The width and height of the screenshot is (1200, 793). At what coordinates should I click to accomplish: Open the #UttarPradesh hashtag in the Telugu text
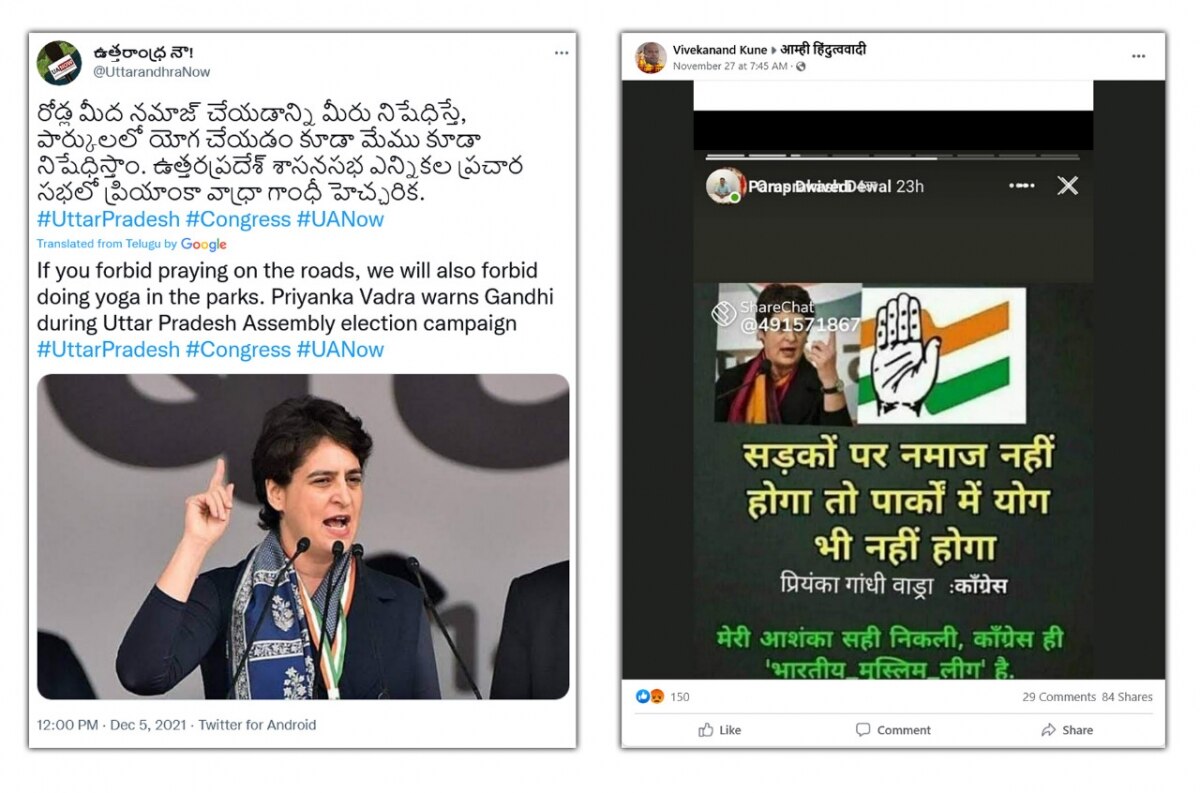[x=108, y=219]
